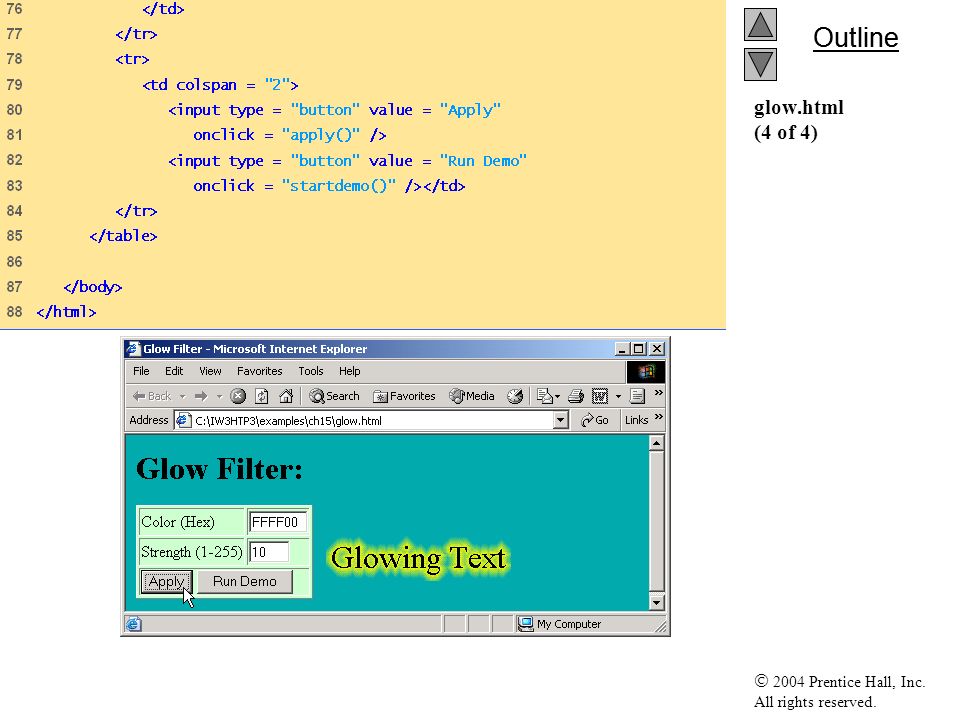
Task: Expand the Links bar chevron
Action: (x=658, y=417)
